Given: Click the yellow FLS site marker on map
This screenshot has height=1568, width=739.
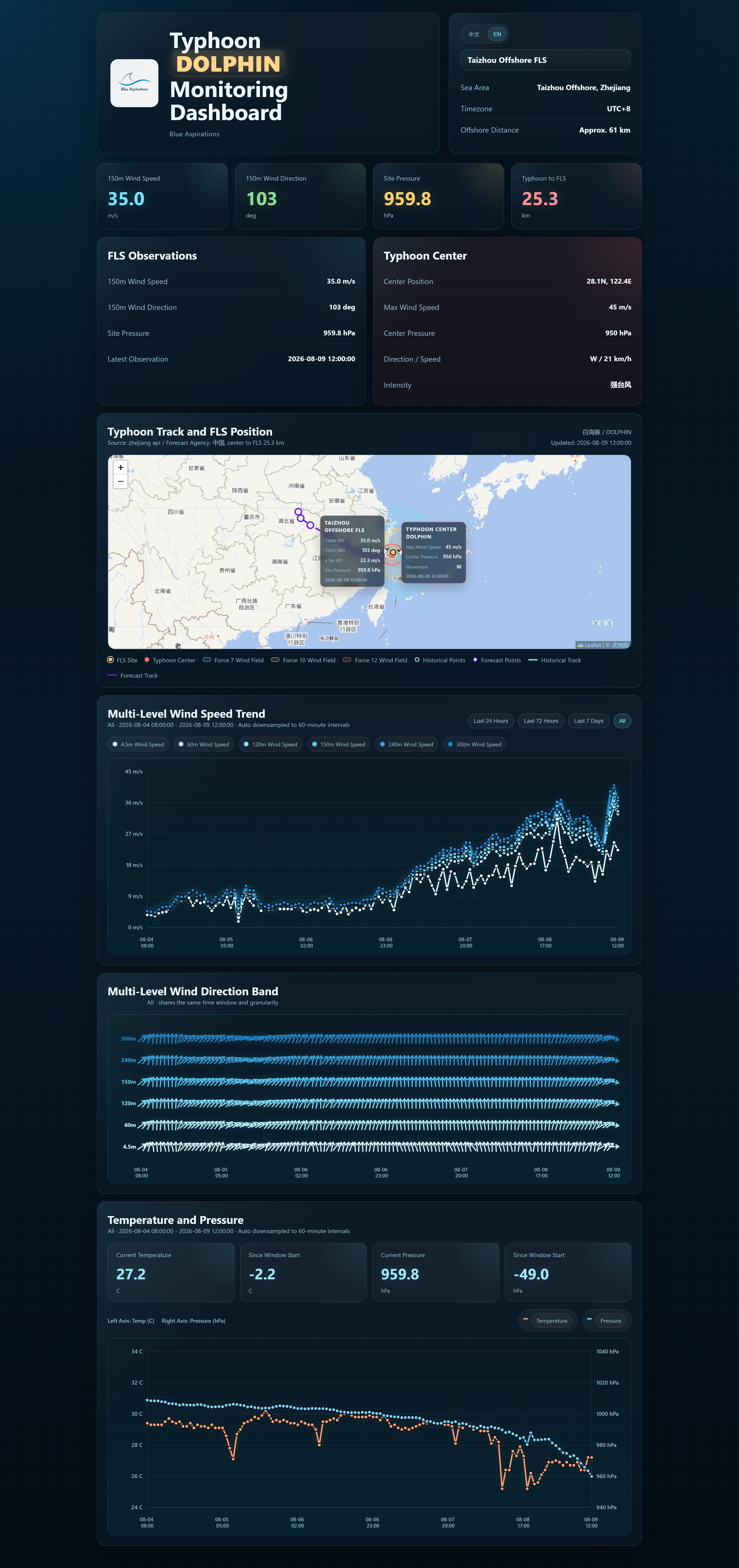Looking at the screenshot, I should tap(393, 553).
